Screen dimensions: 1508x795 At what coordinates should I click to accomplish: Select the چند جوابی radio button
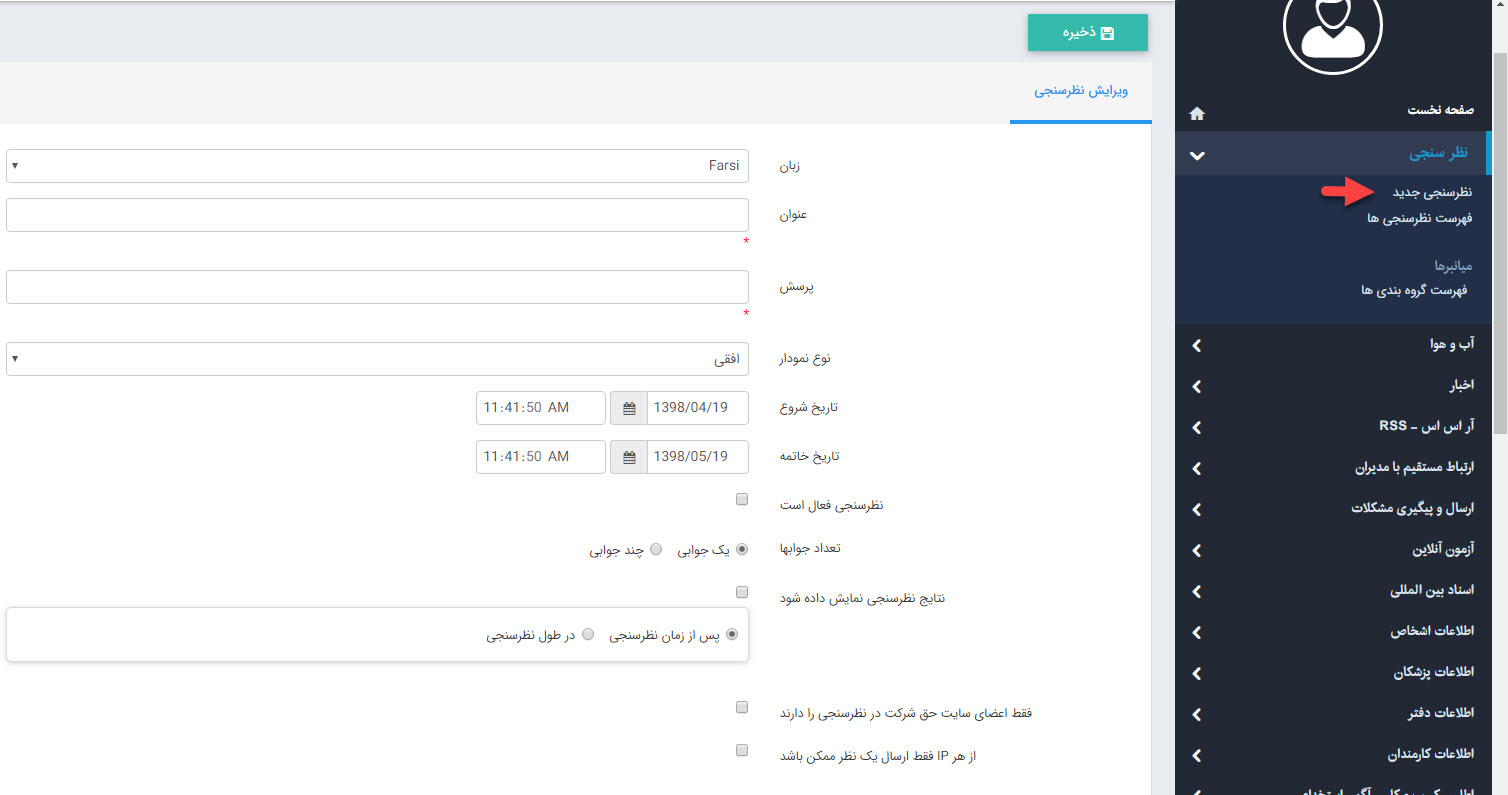tap(656, 549)
